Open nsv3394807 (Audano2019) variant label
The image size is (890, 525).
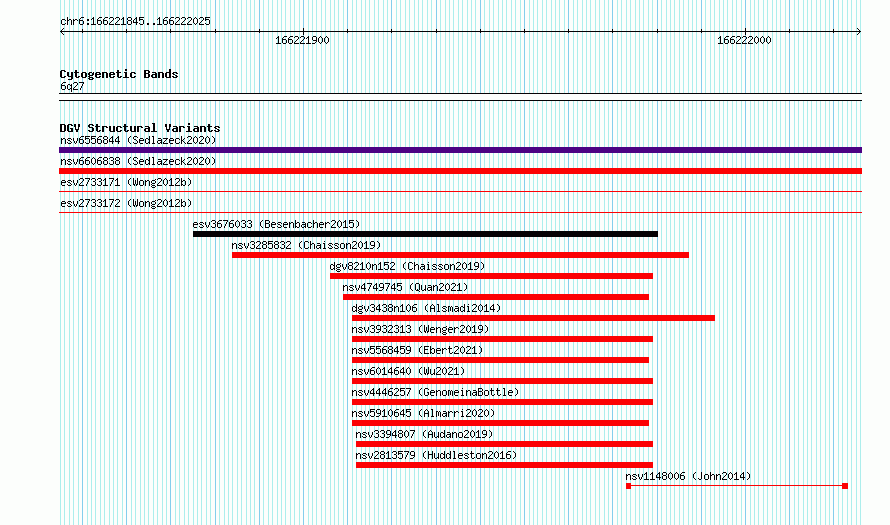pyautogui.click(x=424, y=434)
